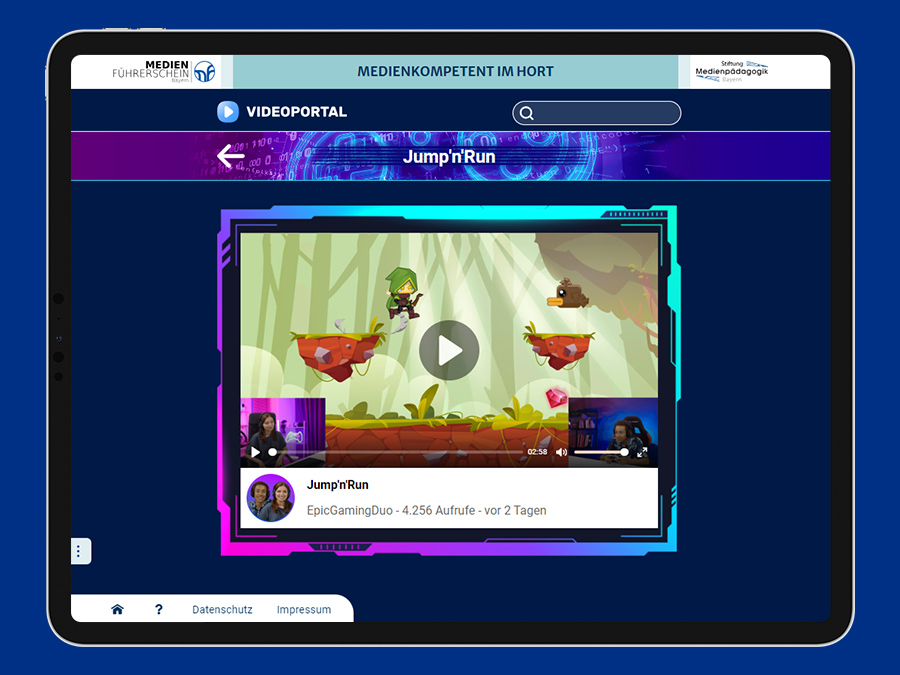Open help with question mark icon

(x=159, y=609)
